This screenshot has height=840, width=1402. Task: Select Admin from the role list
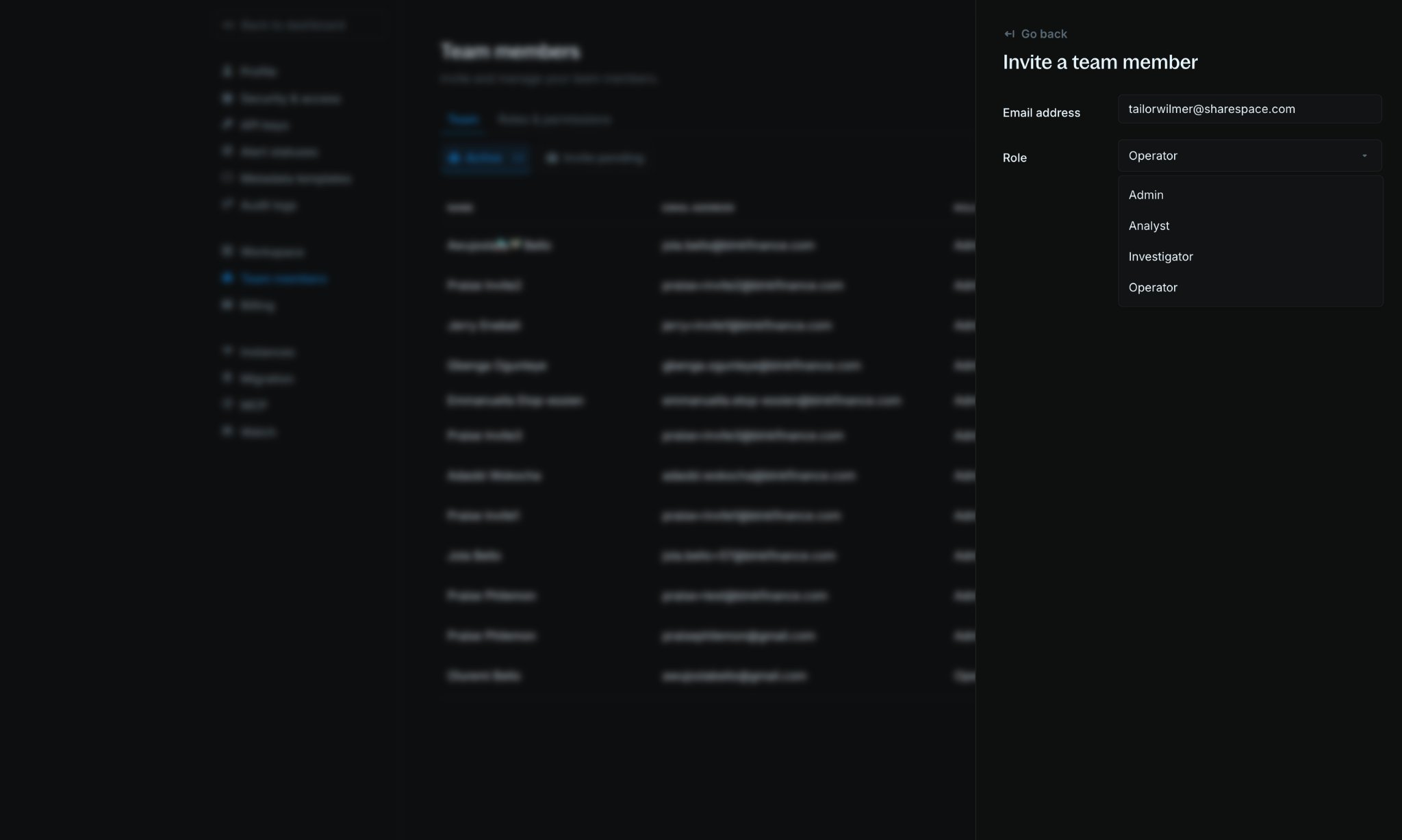[x=1250, y=195]
